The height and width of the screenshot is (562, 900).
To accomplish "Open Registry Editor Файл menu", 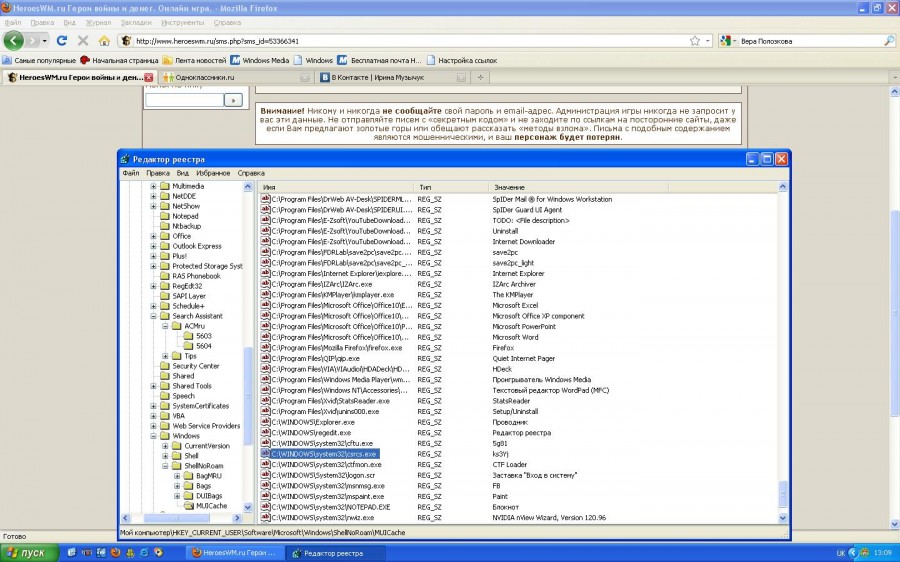I will click(130, 173).
